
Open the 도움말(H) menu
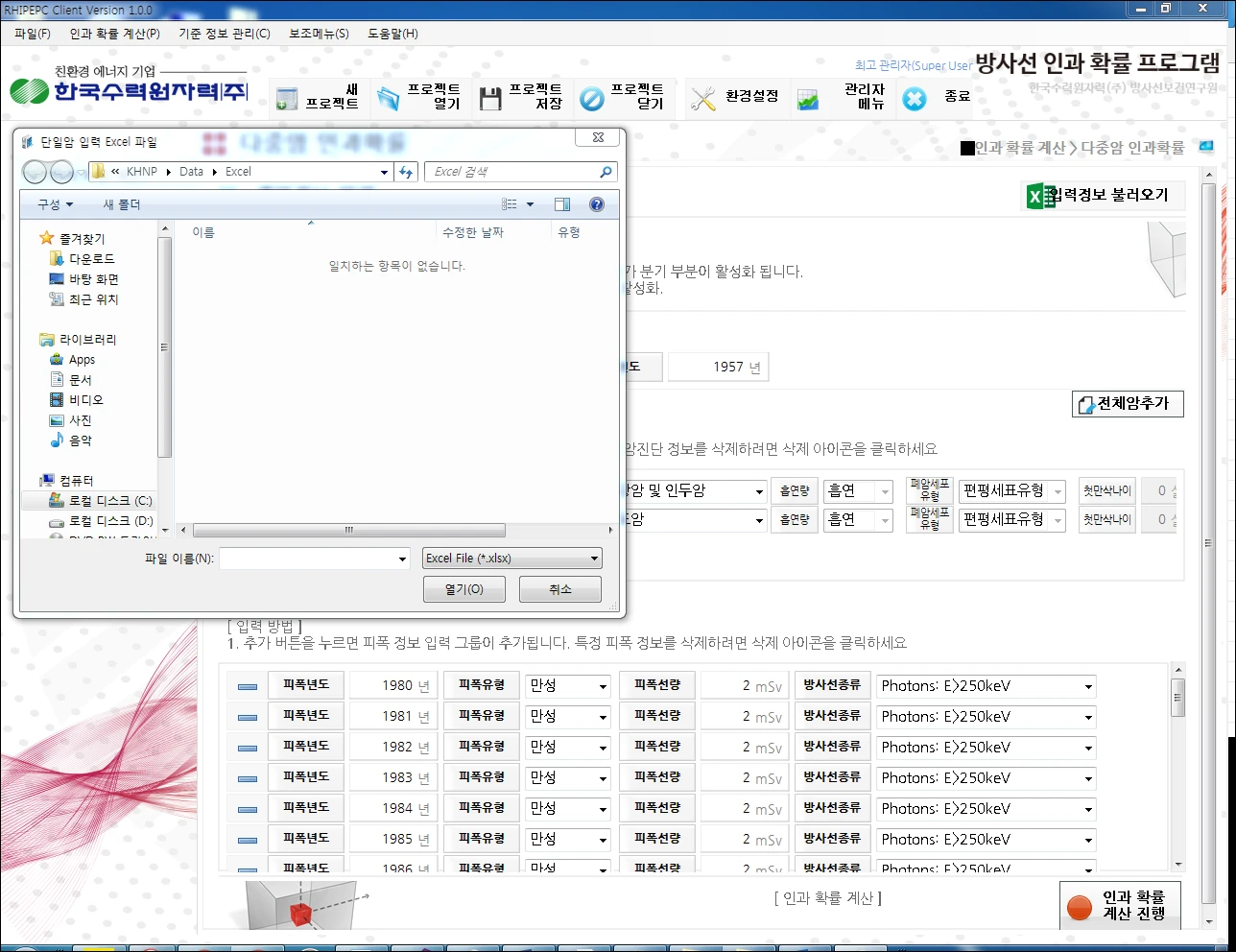click(x=392, y=34)
